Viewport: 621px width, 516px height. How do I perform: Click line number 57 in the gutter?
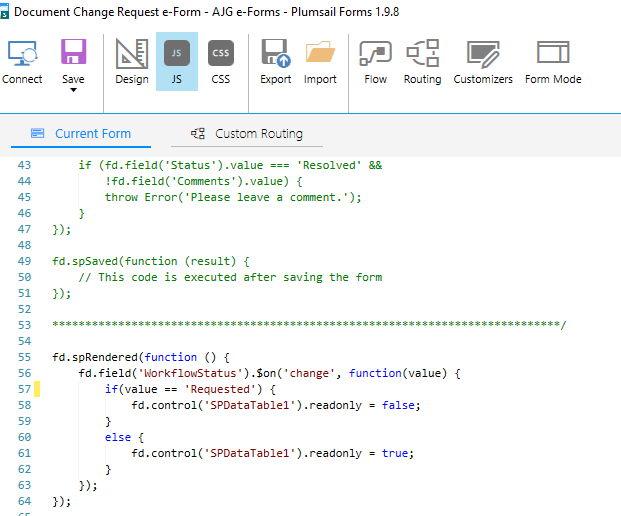pyautogui.click(x=26, y=388)
